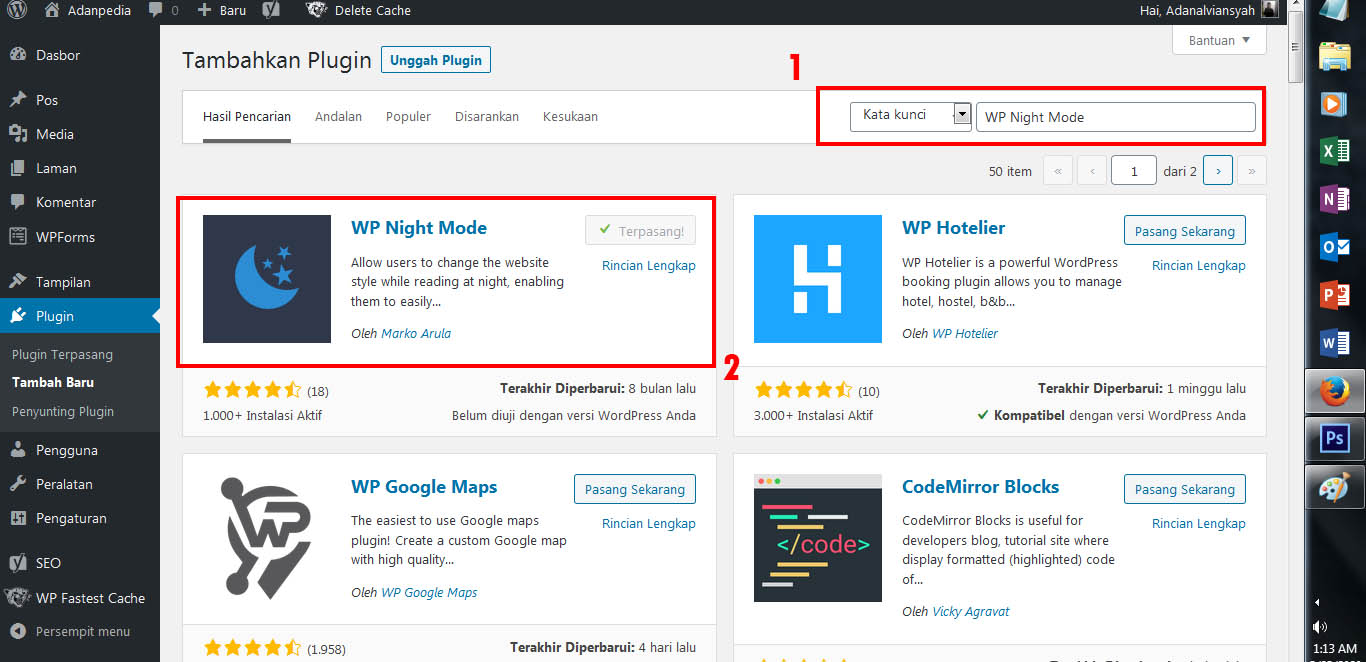Expand the Kata kunci search type dropdown

[x=962, y=115]
